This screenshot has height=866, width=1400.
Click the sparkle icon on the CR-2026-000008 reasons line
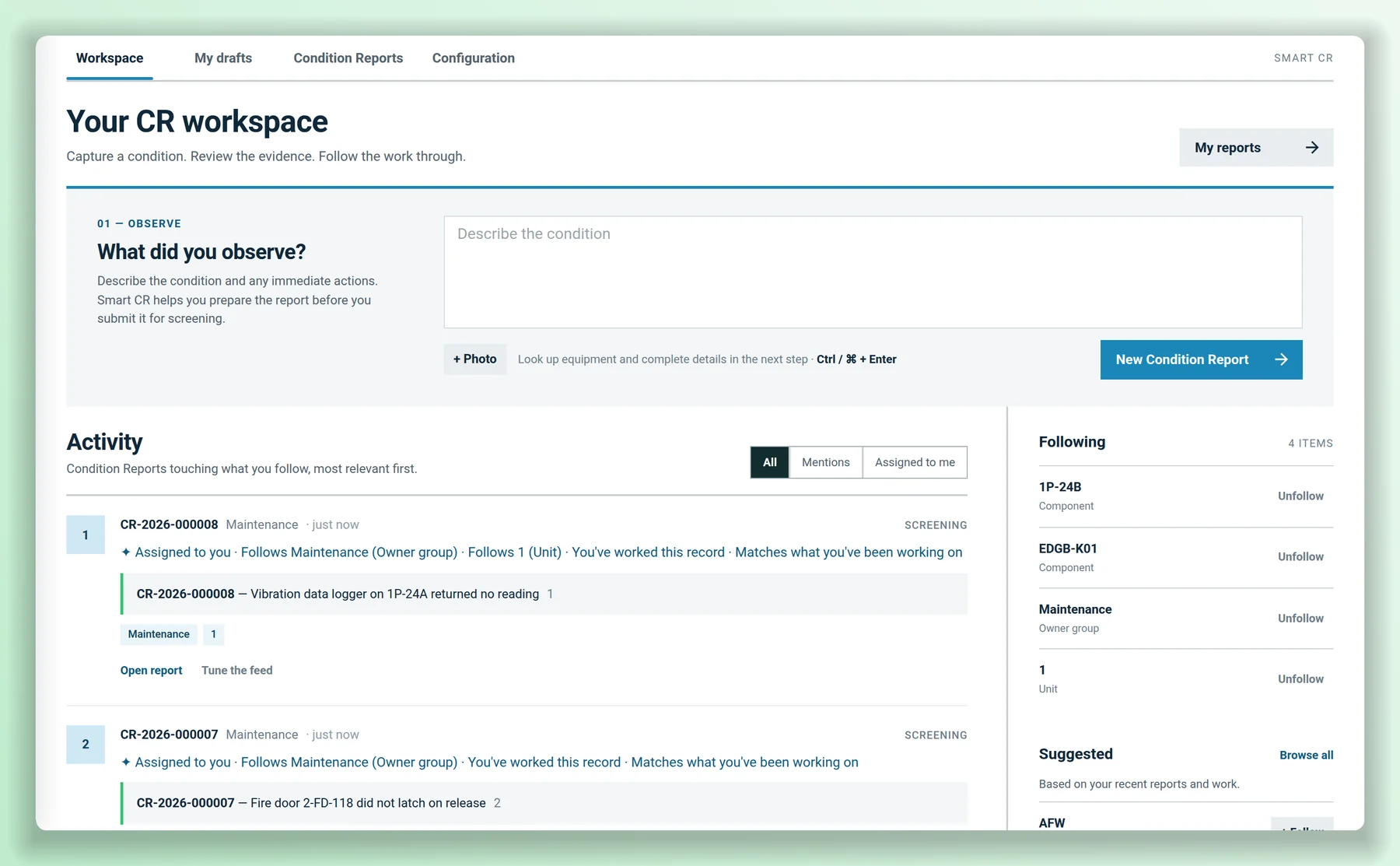[126, 552]
